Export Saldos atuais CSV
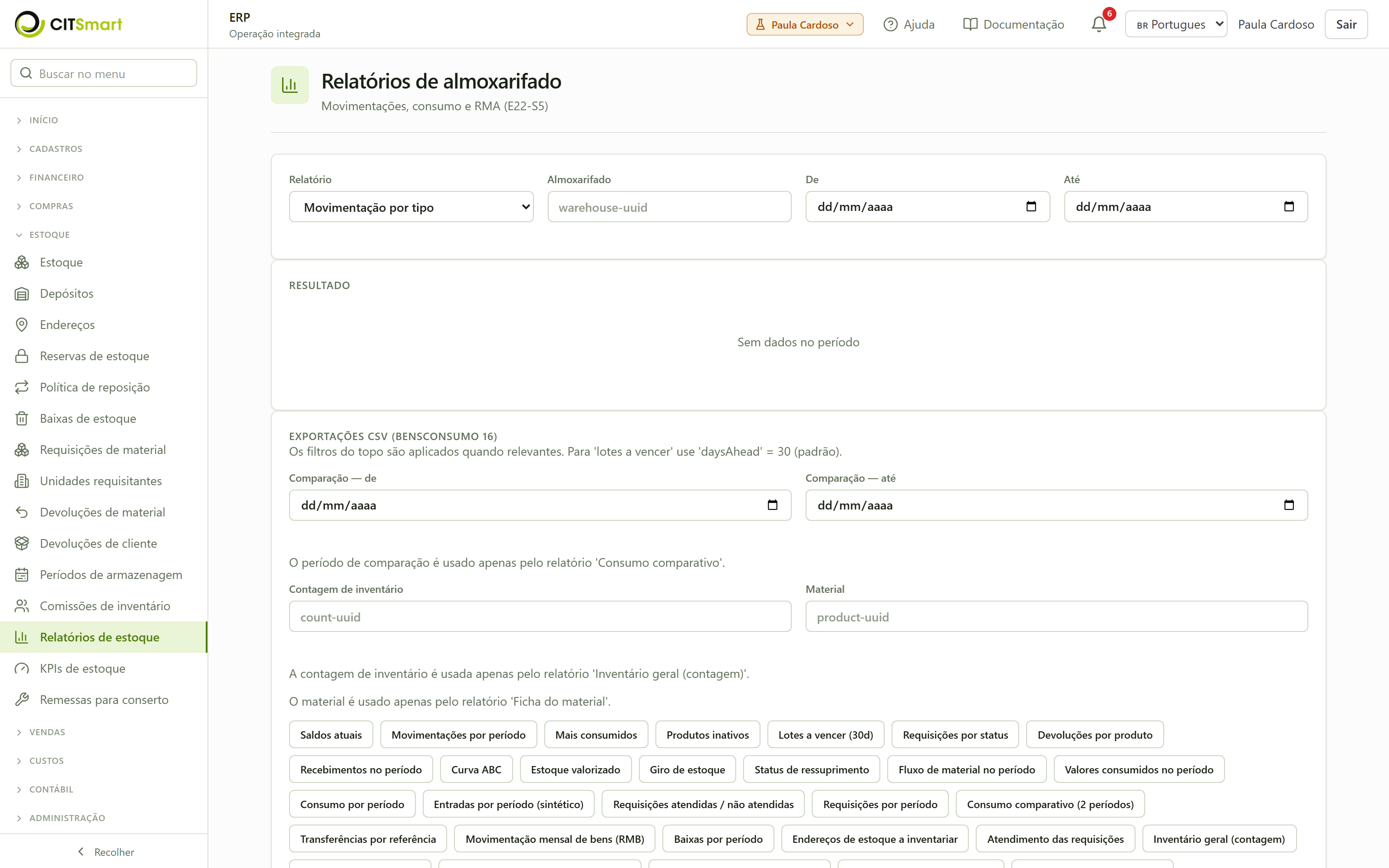Screen dimensions: 1389x868 click(331, 735)
